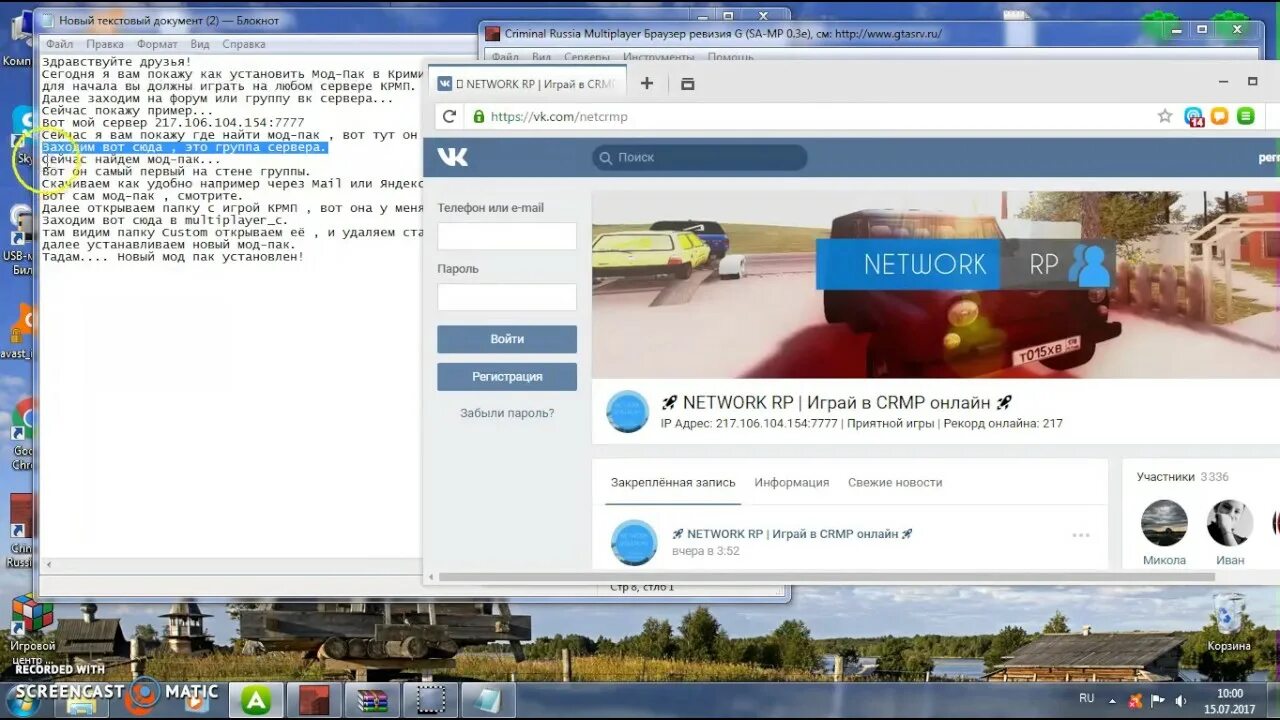Open the Notepad taskbar icon

pos(488,700)
